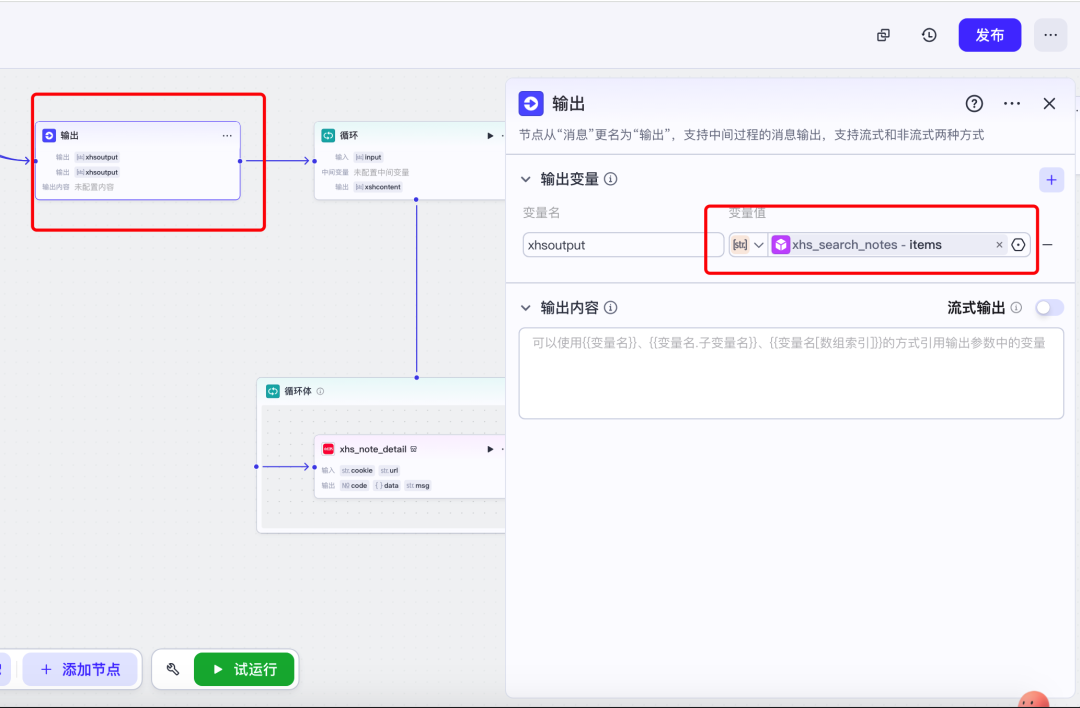Show info icon next to 流式输出
Viewport: 1080px width, 708px height.
pyautogui.click(x=1016, y=308)
